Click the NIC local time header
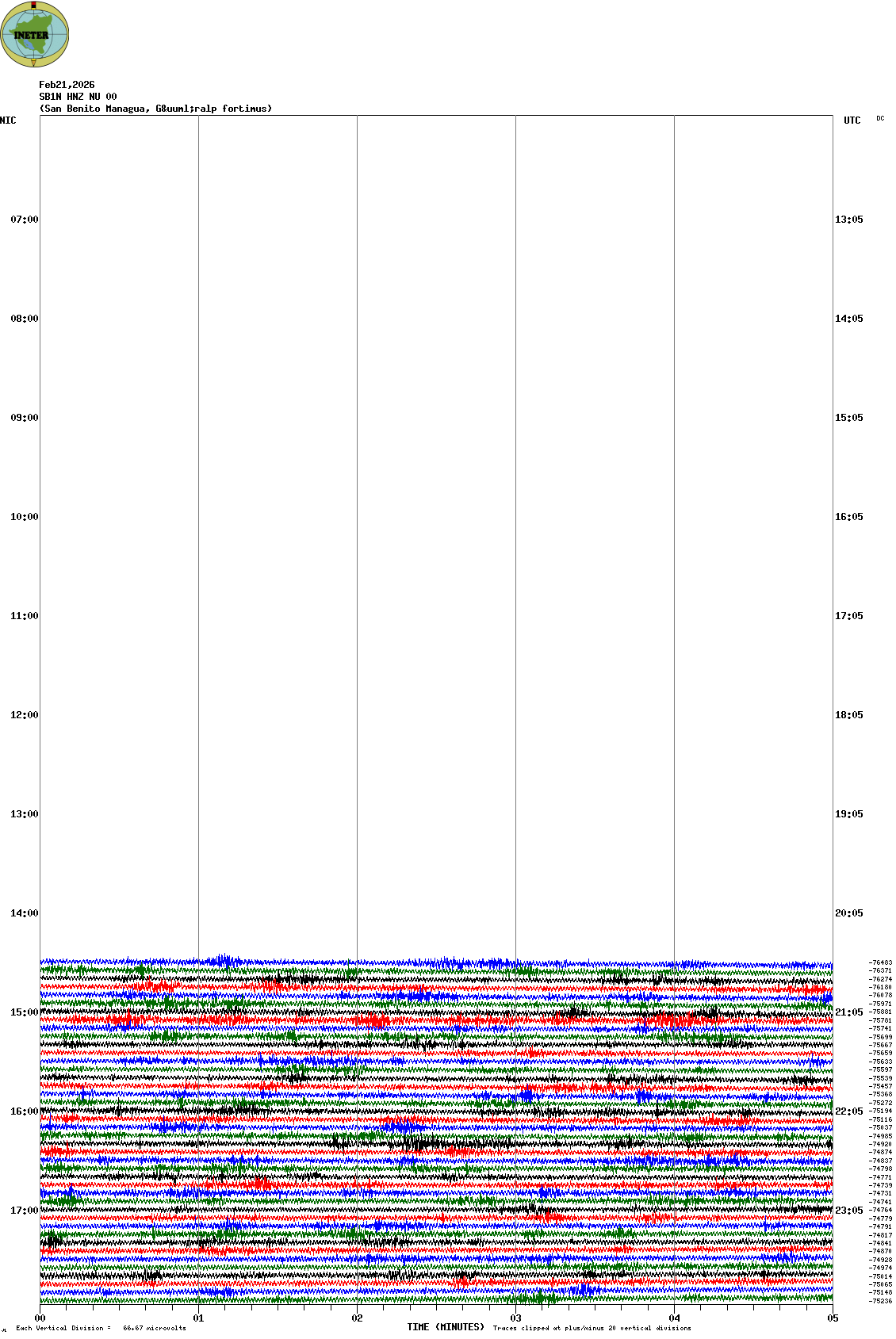This screenshot has height=1339, width=896. click(8, 121)
